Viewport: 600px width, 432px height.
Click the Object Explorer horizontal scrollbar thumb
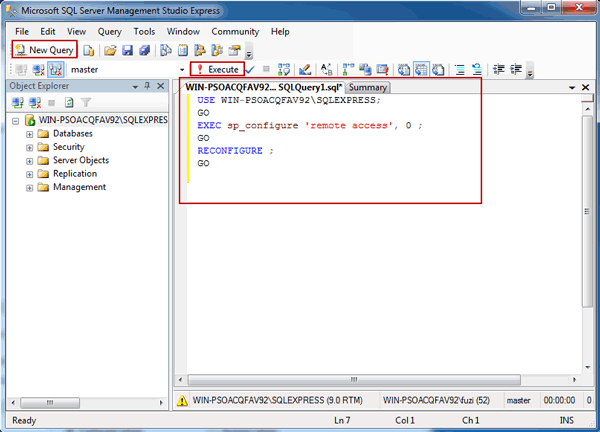pos(50,403)
